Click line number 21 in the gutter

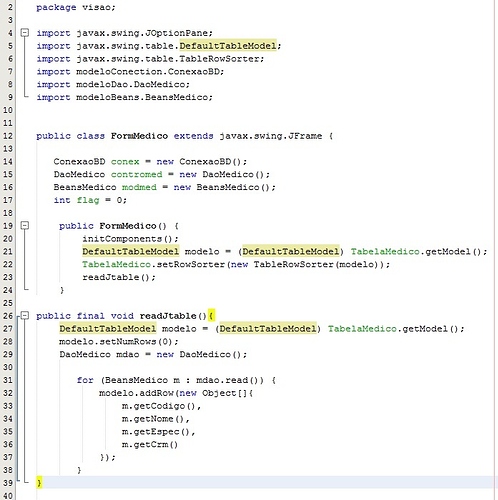tap(8, 252)
